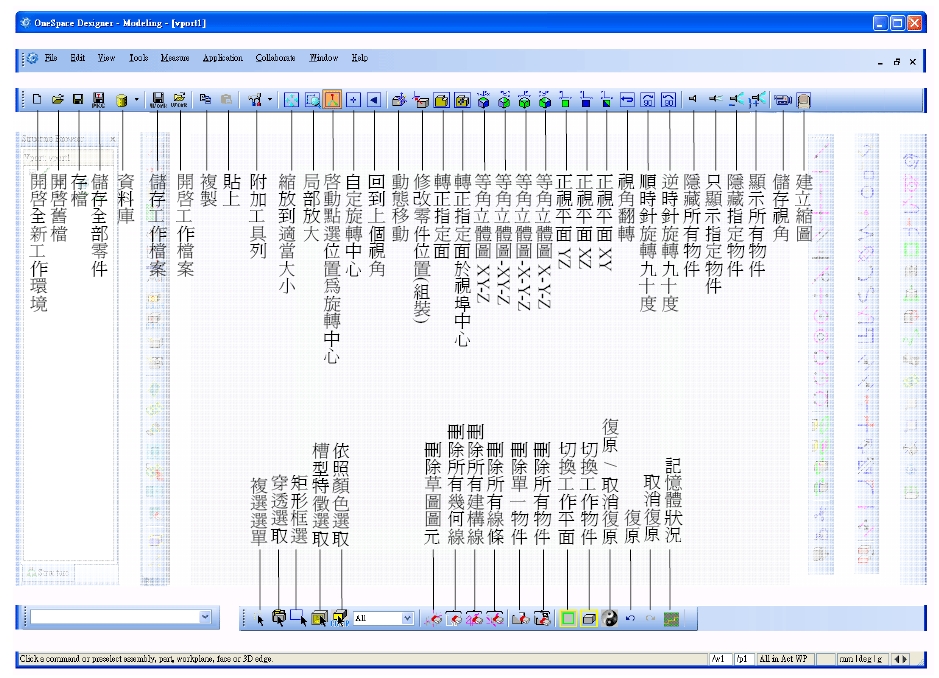Image resolution: width=939 pixels, height=678 pixels.
Task: Toggle the workplane switch green square icon
Action: pos(568,619)
